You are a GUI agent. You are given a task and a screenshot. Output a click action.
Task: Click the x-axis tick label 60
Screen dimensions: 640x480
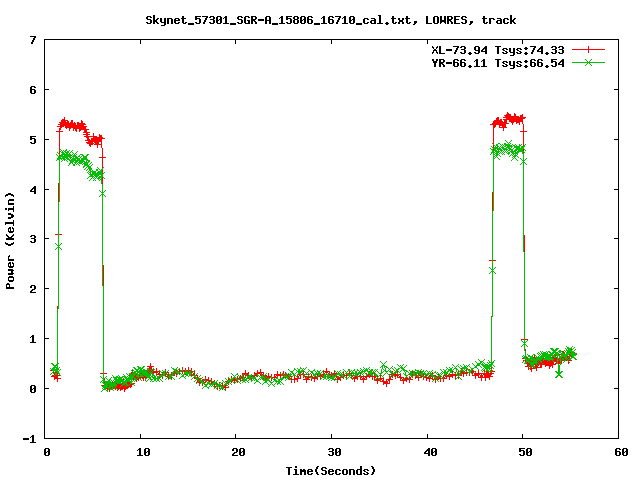pyautogui.click(x=621, y=452)
